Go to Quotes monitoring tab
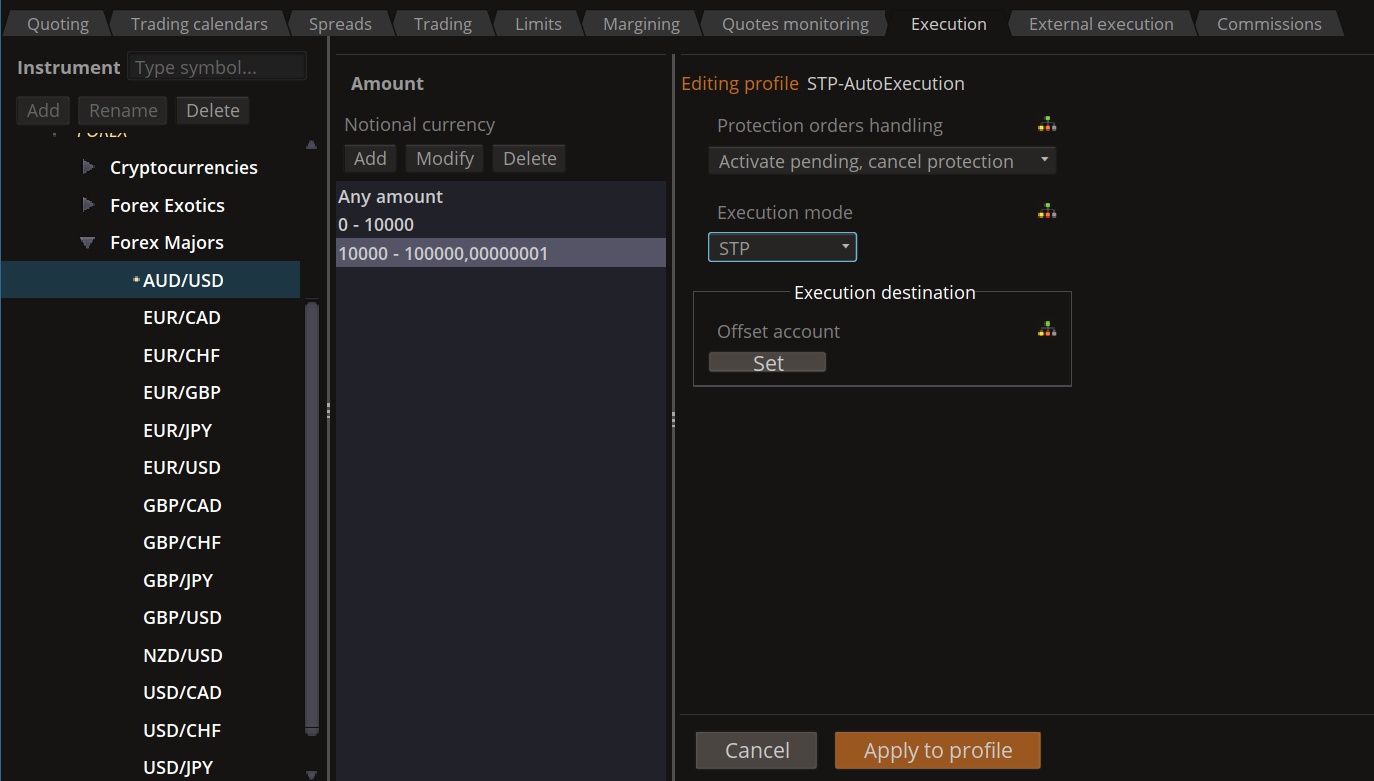 point(795,24)
